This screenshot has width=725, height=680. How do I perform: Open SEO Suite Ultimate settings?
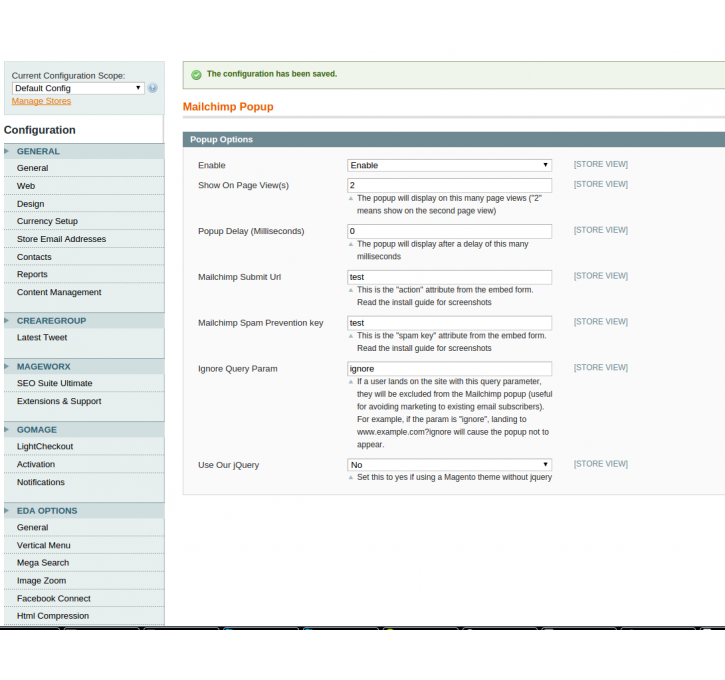click(x=84, y=383)
